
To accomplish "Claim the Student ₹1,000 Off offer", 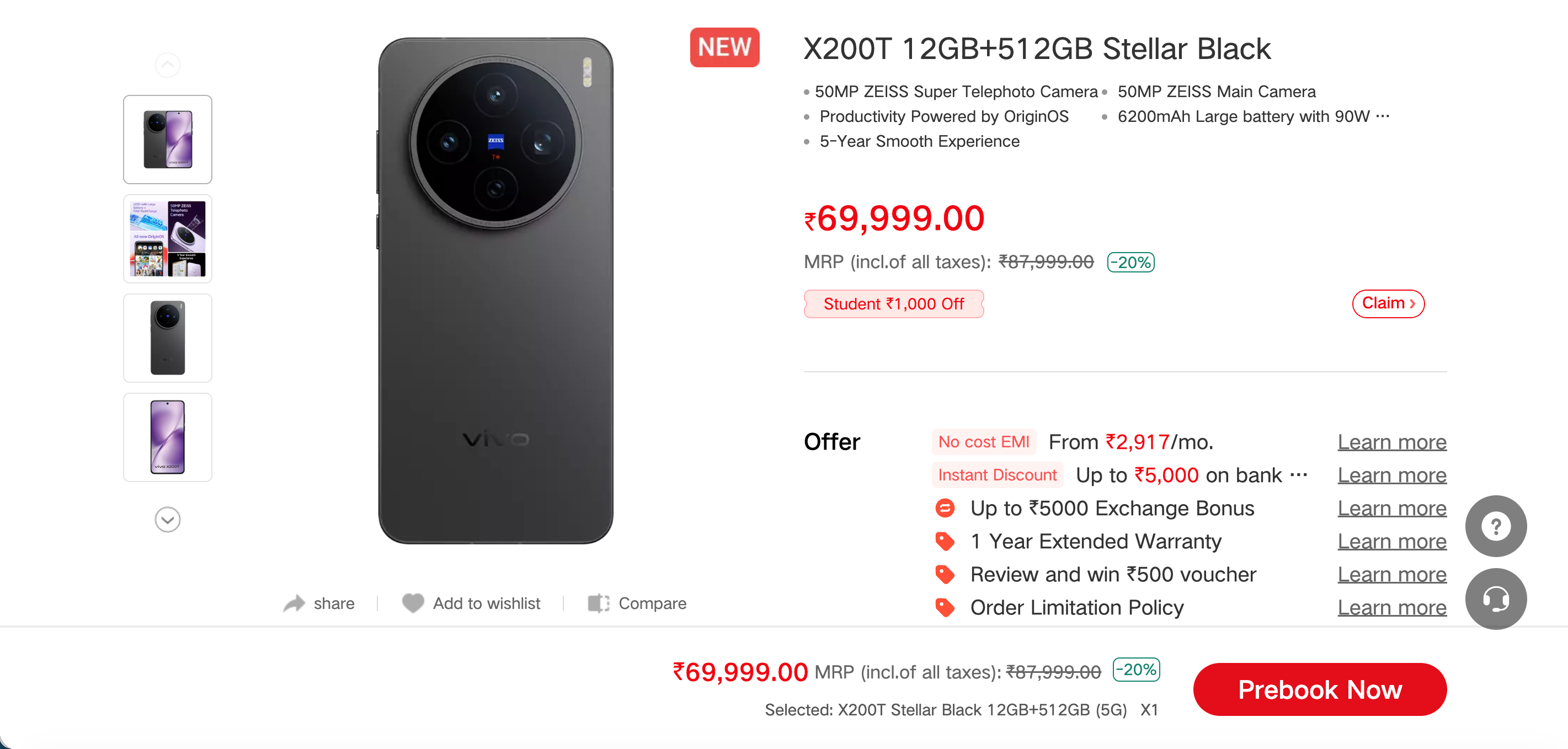I will click(1387, 303).
